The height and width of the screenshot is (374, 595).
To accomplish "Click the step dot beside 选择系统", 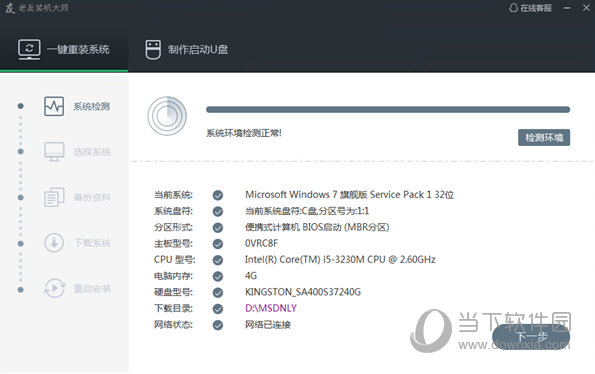I will point(20,151).
